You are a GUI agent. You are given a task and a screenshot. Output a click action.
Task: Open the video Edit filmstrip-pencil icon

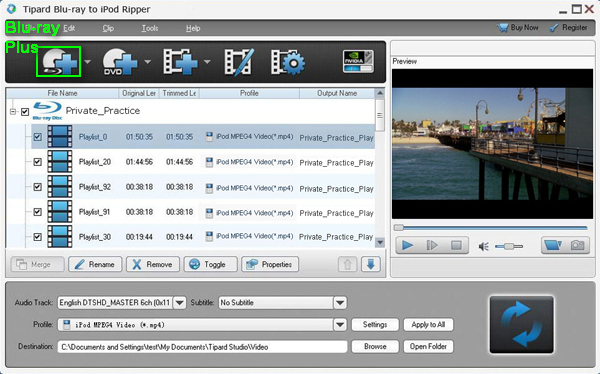pyautogui.click(x=239, y=61)
